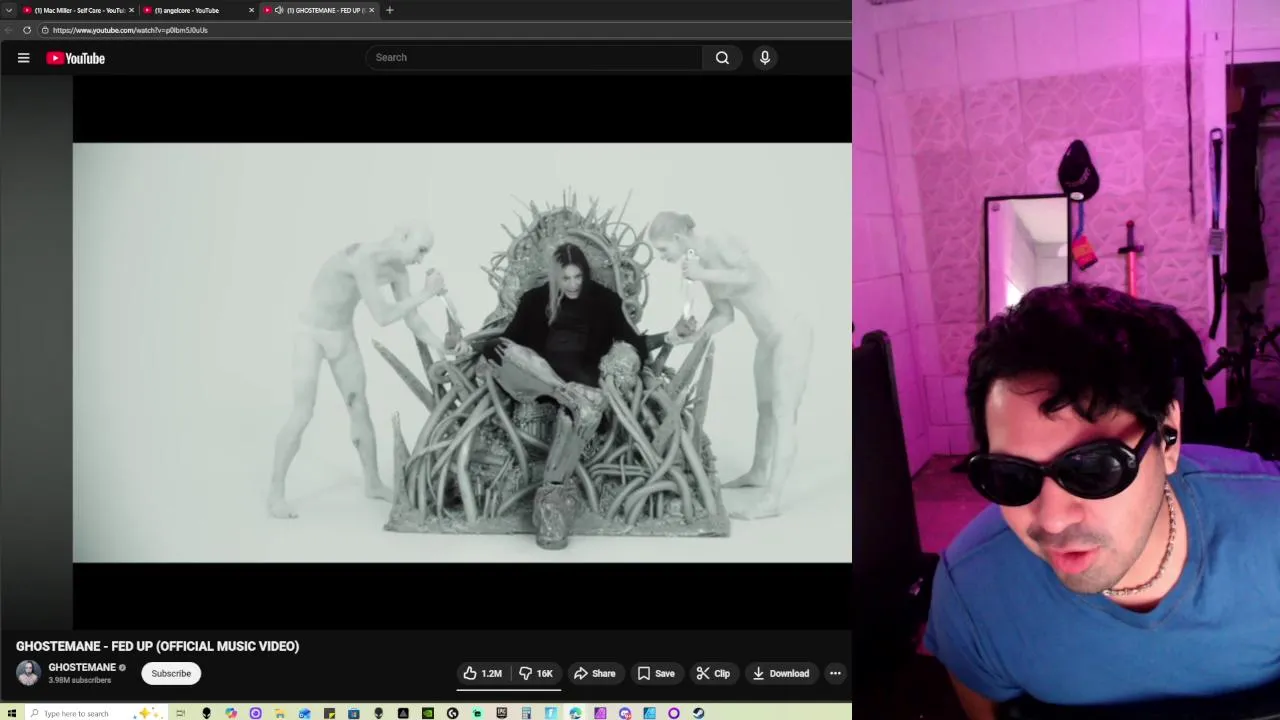1280x720 pixels.
Task: Reload the page
Action: click(27, 30)
